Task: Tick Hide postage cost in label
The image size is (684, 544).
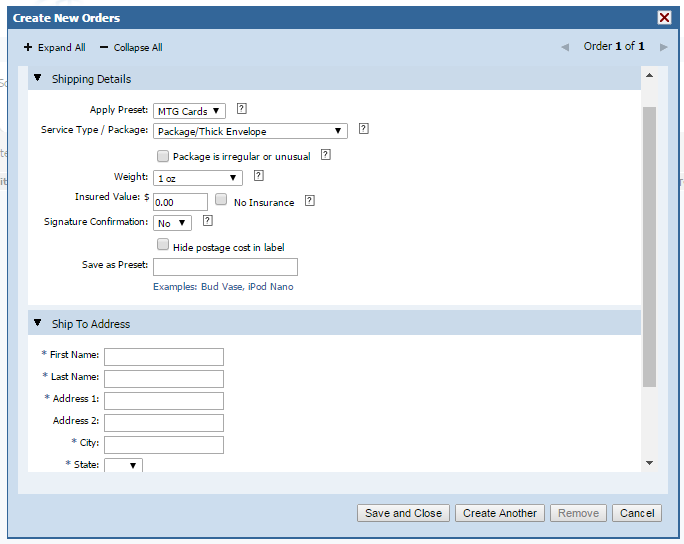Action: click(x=163, y=244)
